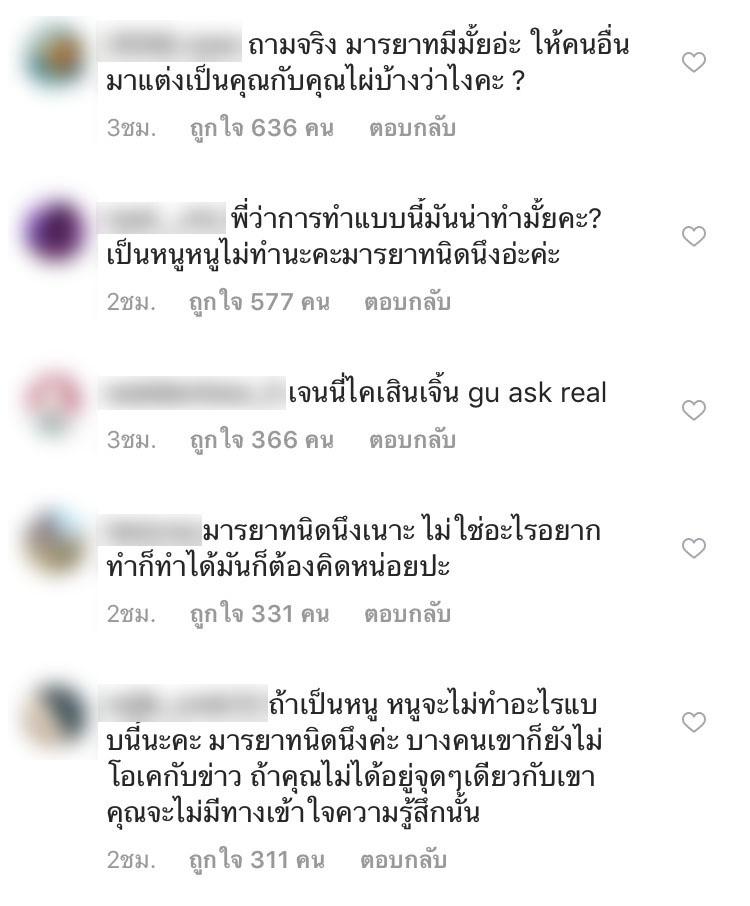The image size is (750, 906).
Task: View who liked the 331-likes comment
Action: (x=259, y=614)
